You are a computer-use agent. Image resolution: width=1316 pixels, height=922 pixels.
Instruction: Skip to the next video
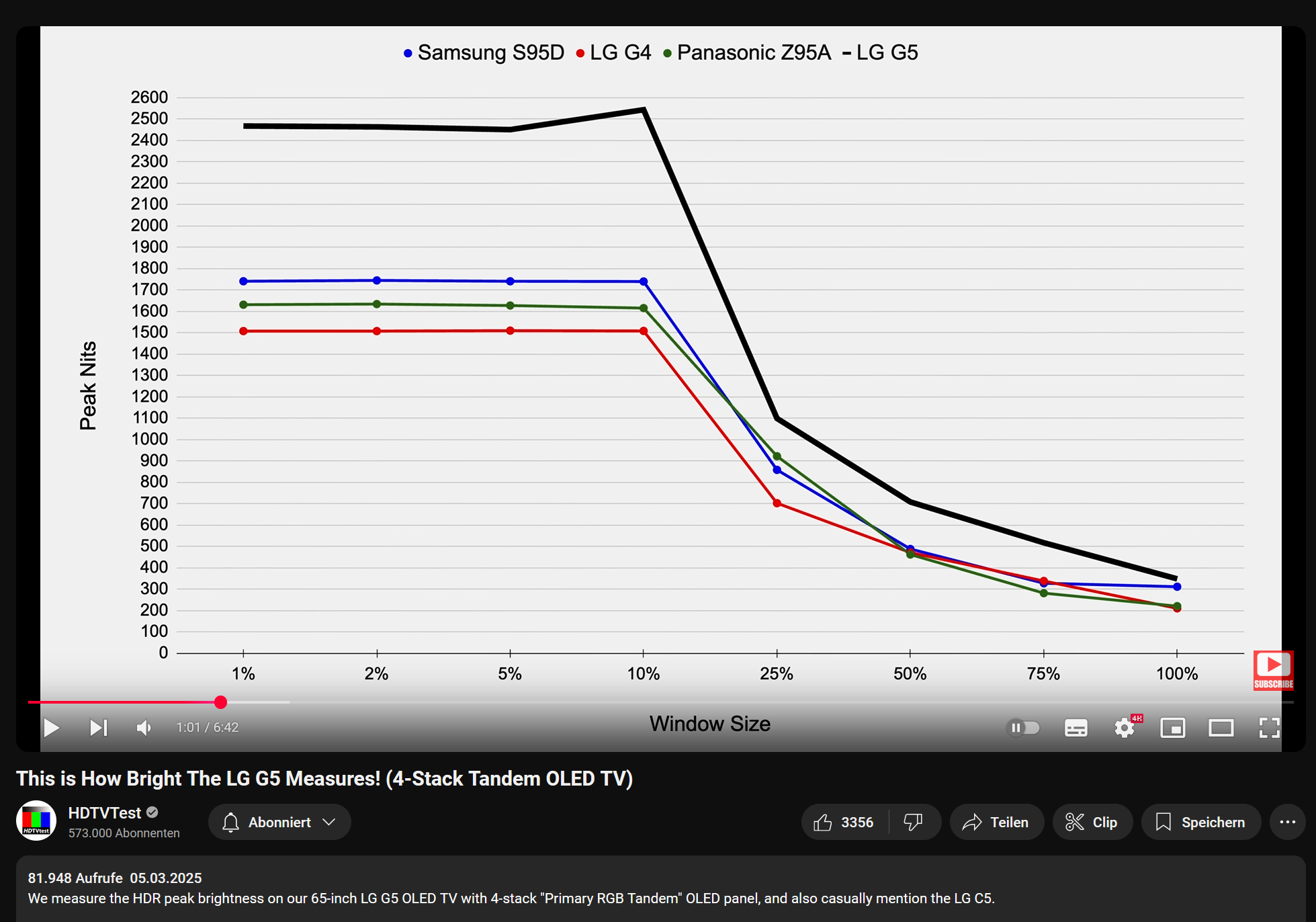[98, 728]
